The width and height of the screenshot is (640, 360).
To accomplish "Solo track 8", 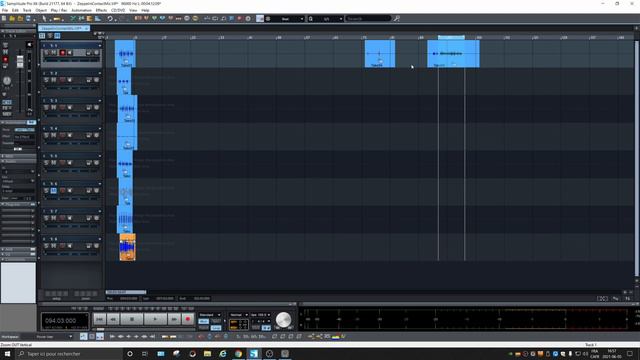I will point(46,246).
